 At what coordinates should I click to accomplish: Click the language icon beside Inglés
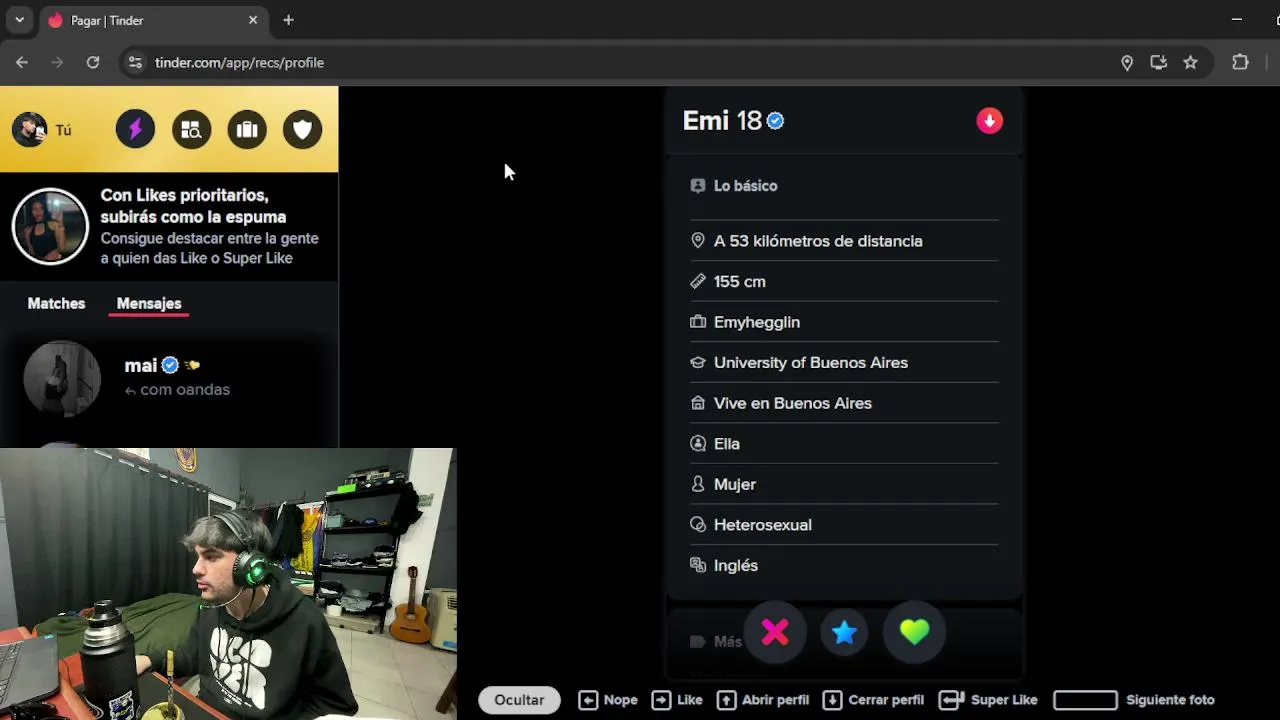tap(698, 565)
